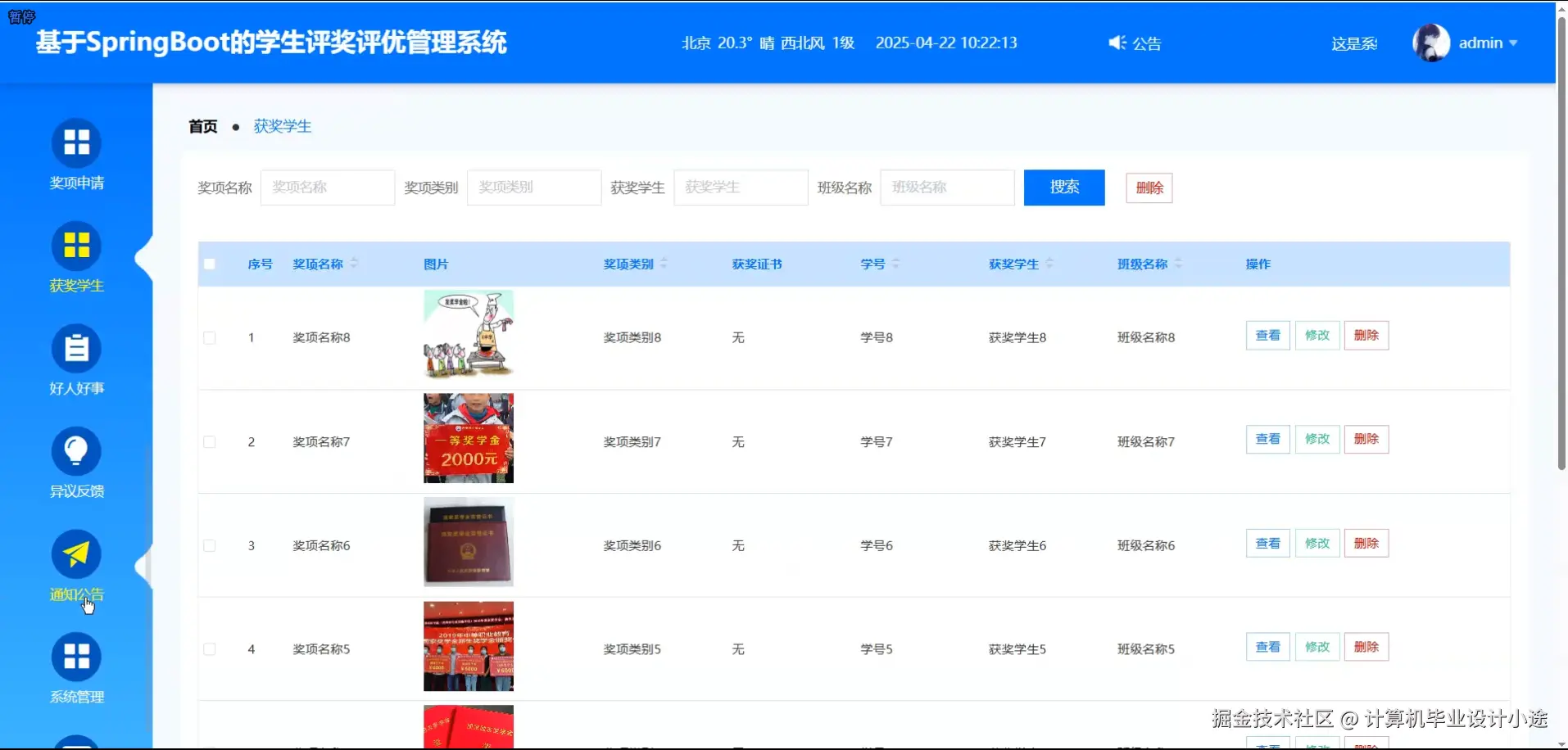The image size is (1568, 750).
Task: Open 系统管理 menu label
Action: [x=76, y=697]
